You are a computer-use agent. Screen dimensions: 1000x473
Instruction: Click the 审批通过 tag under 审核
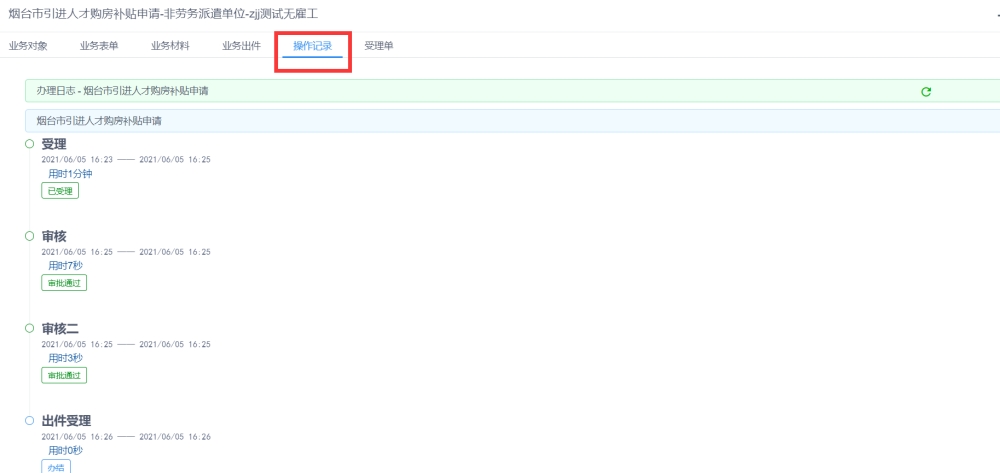[x=64, y=282]
